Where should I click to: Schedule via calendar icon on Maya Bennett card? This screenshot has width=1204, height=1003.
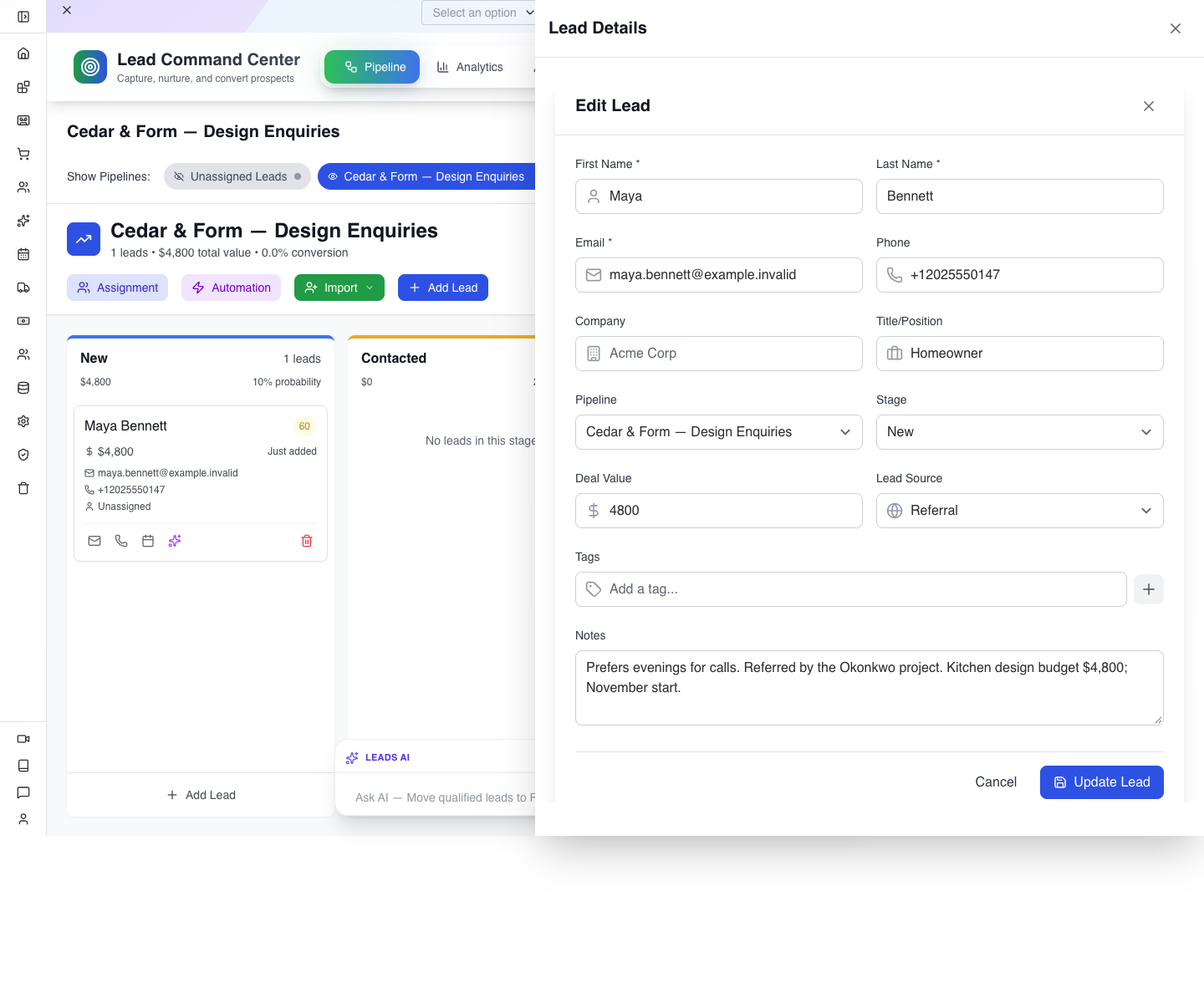pyautogui.click(x=148, y=541)
